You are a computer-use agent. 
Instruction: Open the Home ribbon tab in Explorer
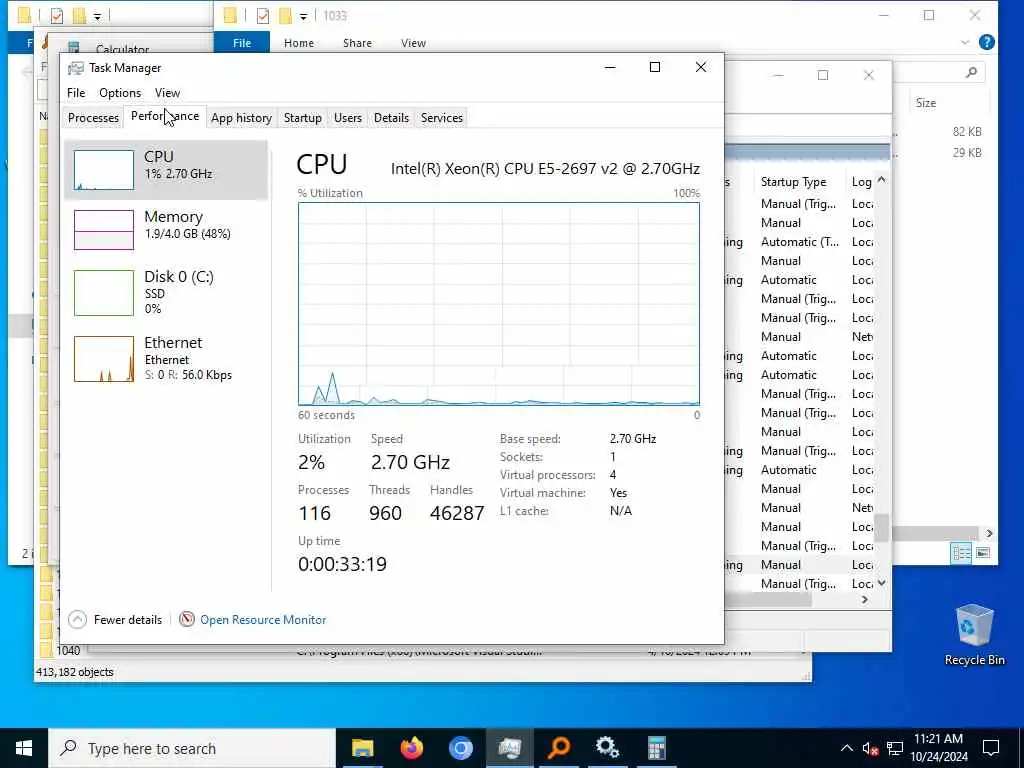(298, 43)
